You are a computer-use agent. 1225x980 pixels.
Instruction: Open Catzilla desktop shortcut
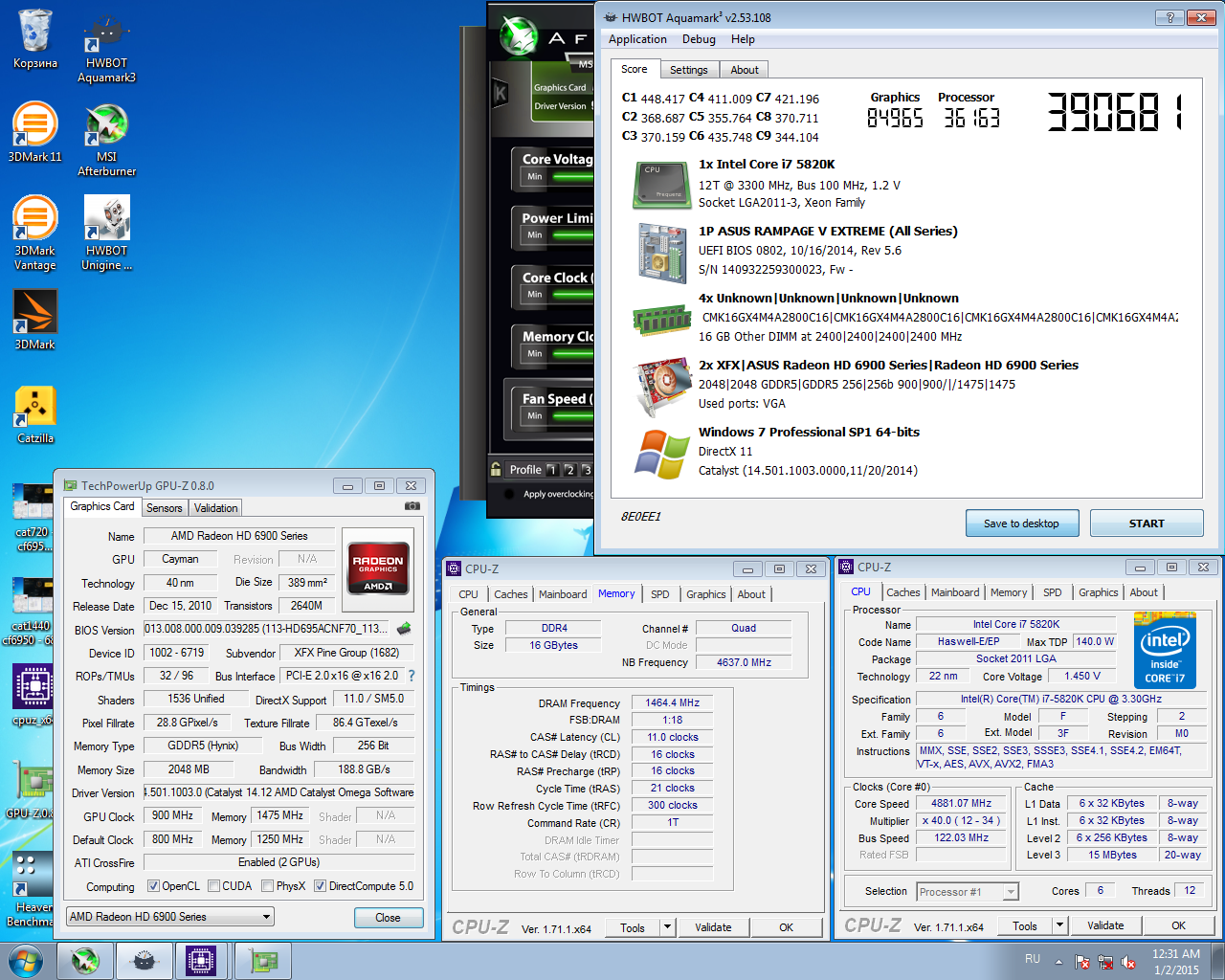click(35, 414)
